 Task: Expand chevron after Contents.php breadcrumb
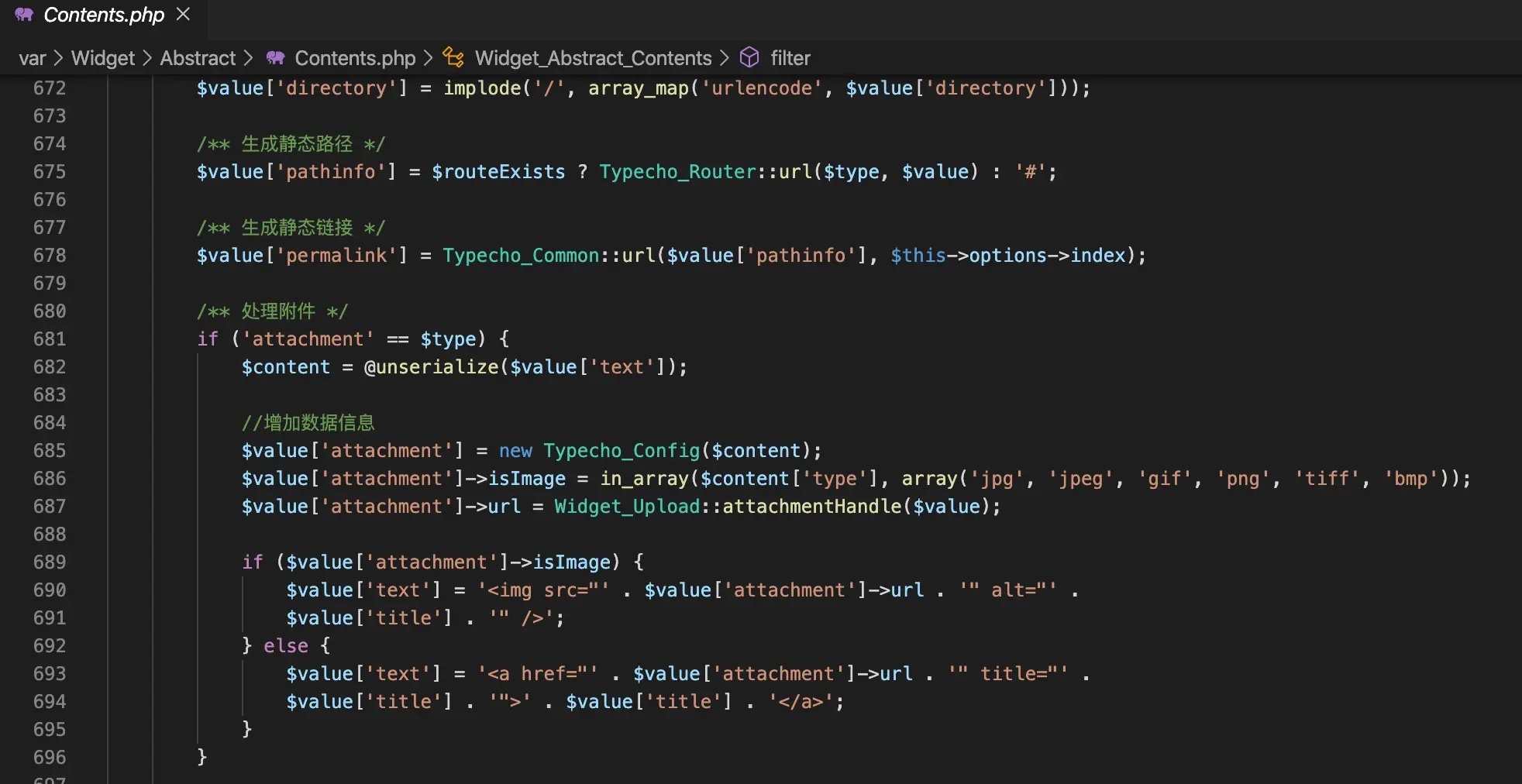(x=428, y=58)
